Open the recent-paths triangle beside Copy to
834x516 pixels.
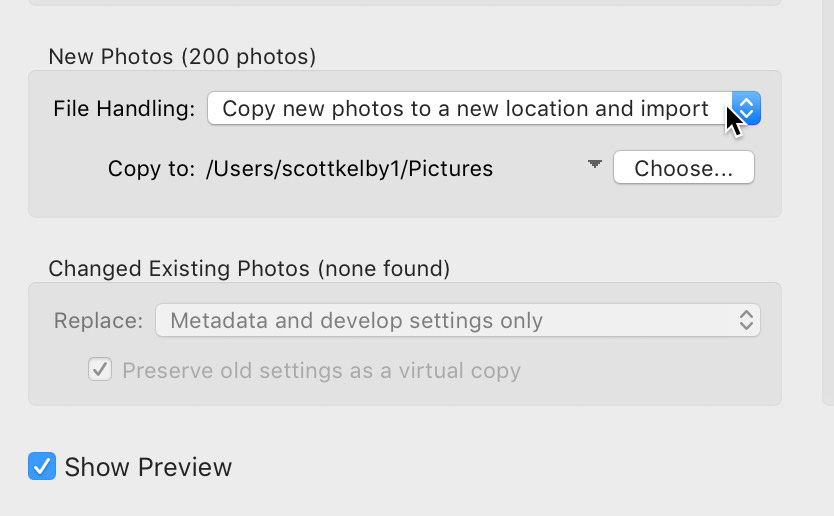point(594,164)
